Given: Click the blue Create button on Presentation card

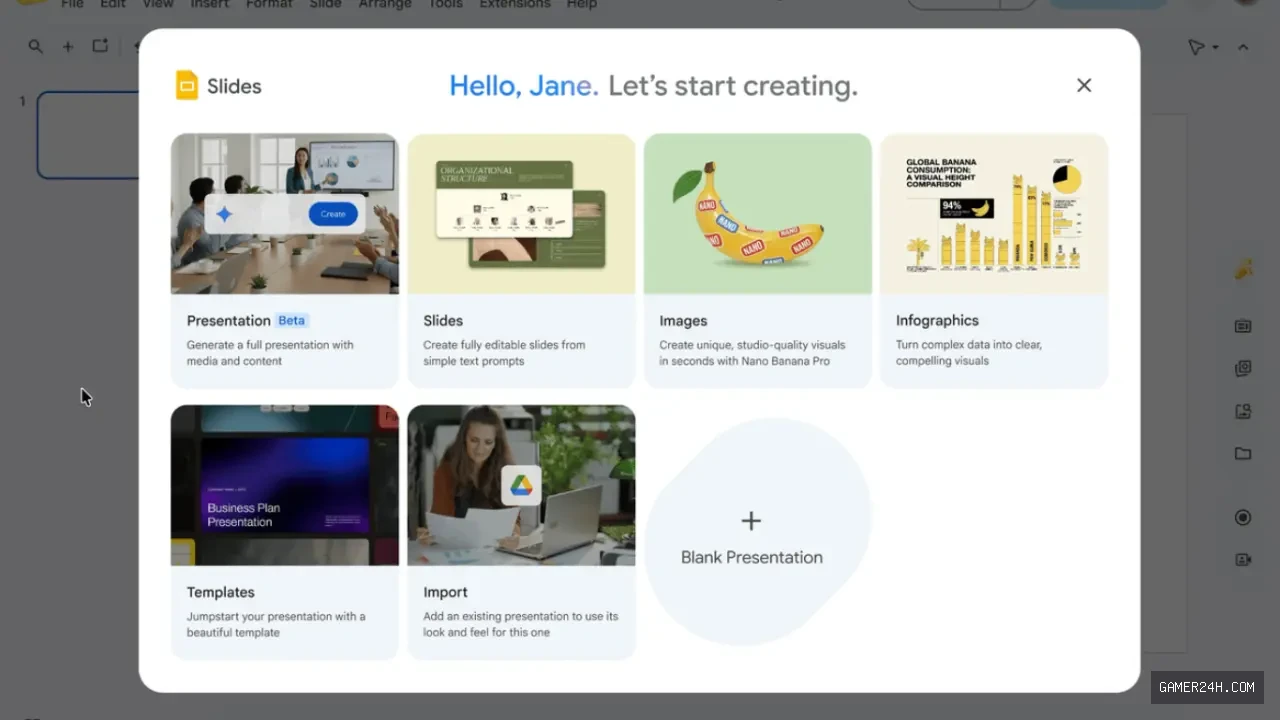Looking at the screenshot, I should pyautogui.click(x=333, y=214).
